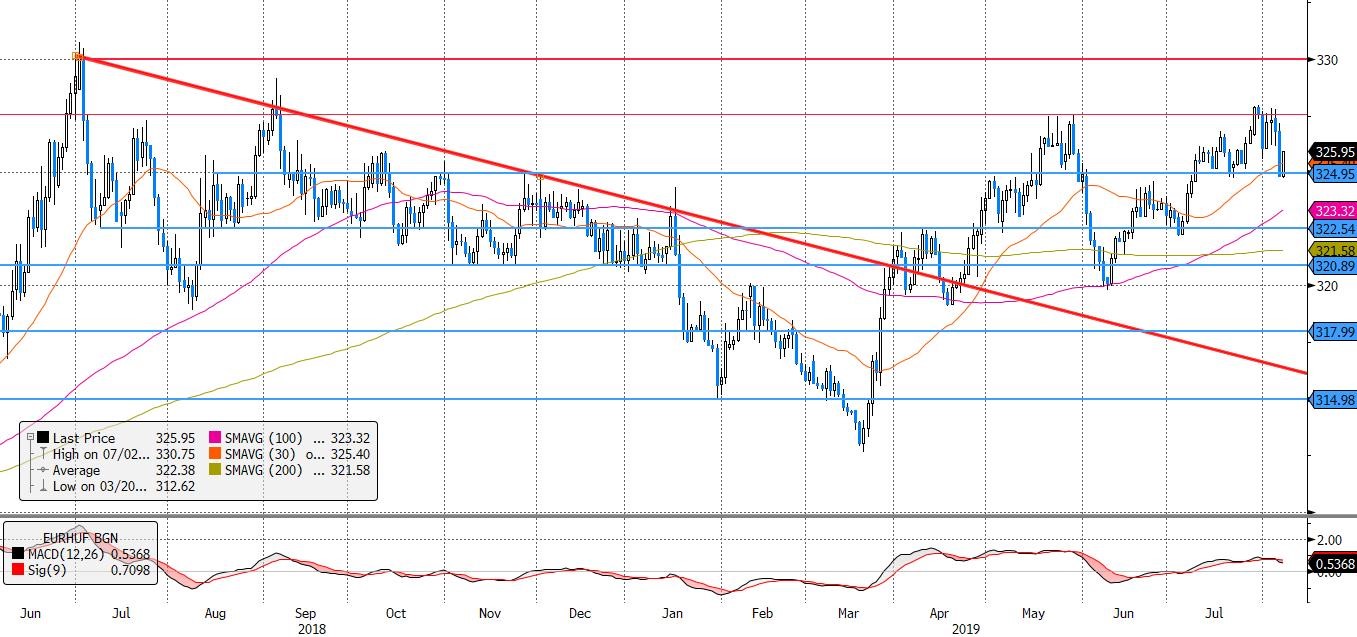1357x637 pixels.
Task: Click the High on 07/02 legend entry
Action: pyautogui.click(x=99, y=454)
